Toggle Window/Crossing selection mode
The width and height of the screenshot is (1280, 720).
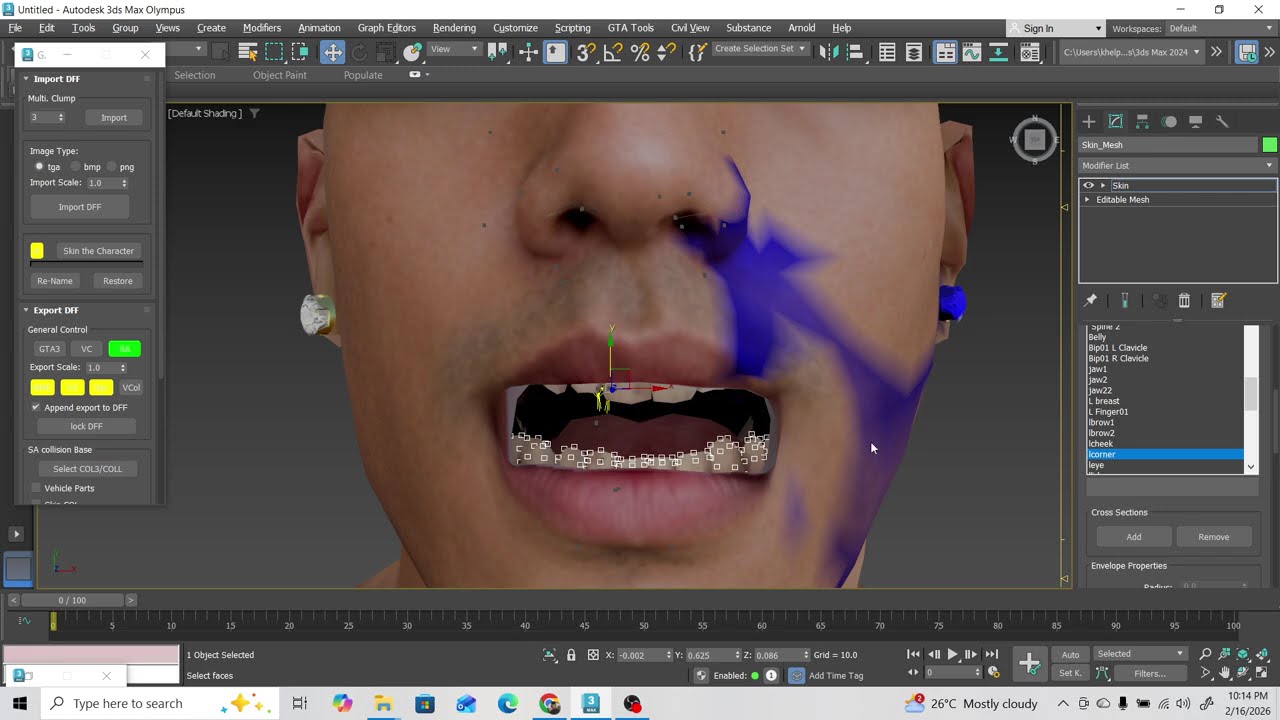300,52
